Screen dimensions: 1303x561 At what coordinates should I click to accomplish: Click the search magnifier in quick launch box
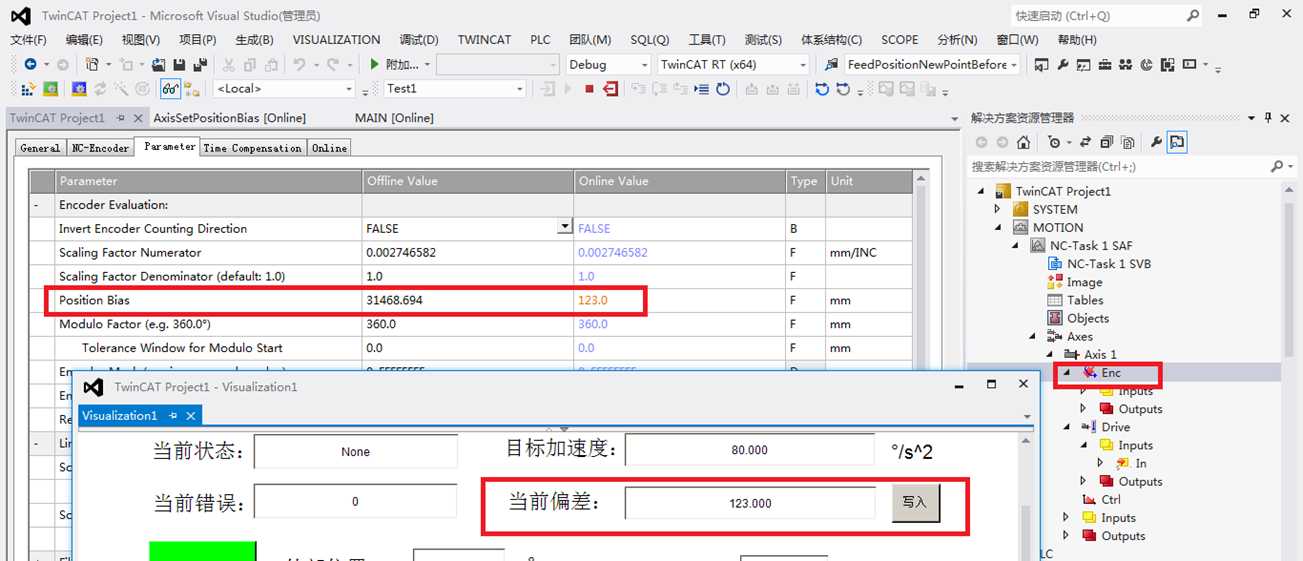(1193, 16)
